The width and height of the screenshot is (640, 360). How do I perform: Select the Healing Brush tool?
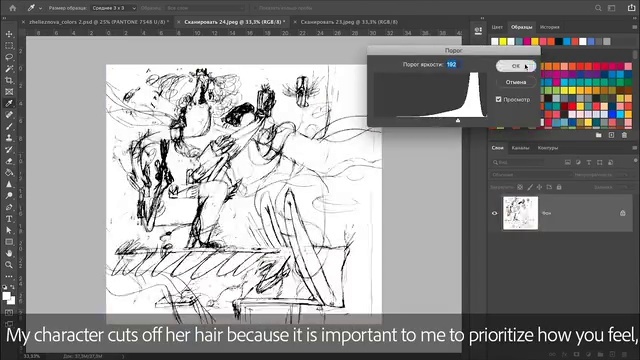pos(9,115)
